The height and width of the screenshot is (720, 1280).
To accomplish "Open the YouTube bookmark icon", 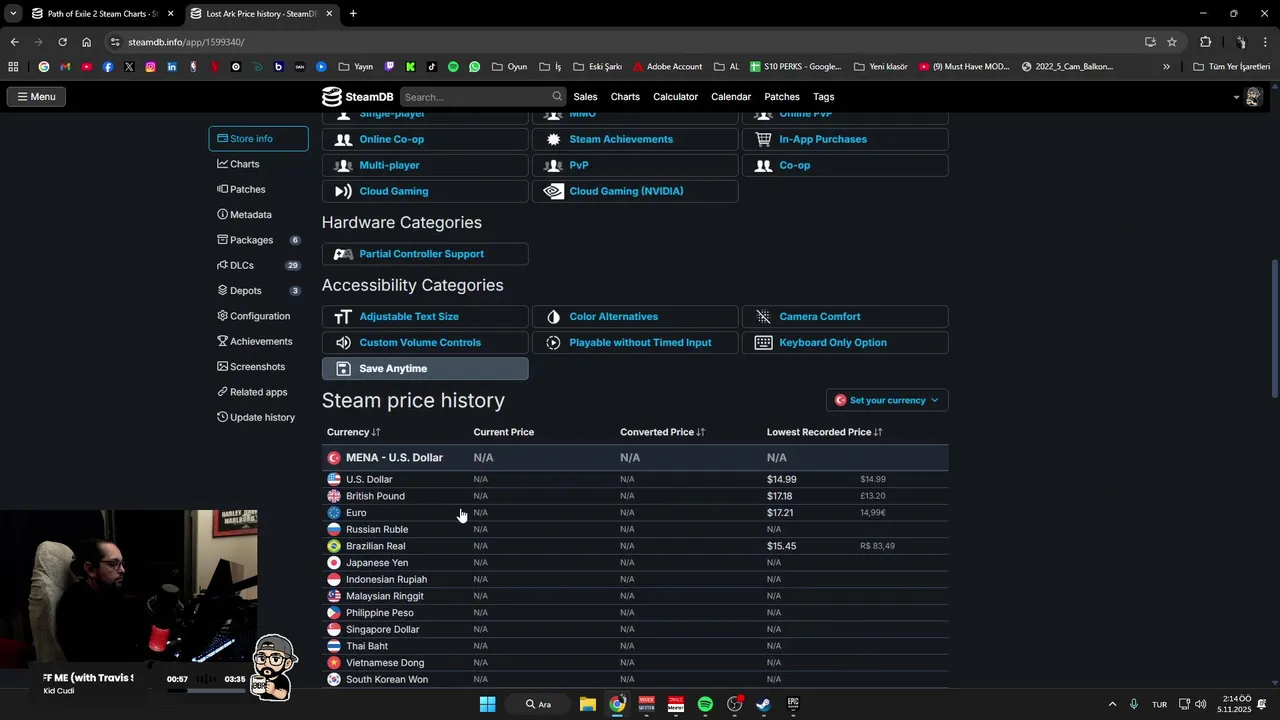I will pos(86,67).
